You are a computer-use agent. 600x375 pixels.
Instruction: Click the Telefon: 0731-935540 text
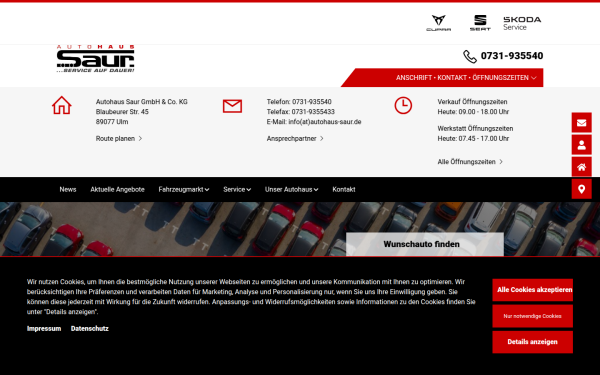click(299, 102)
